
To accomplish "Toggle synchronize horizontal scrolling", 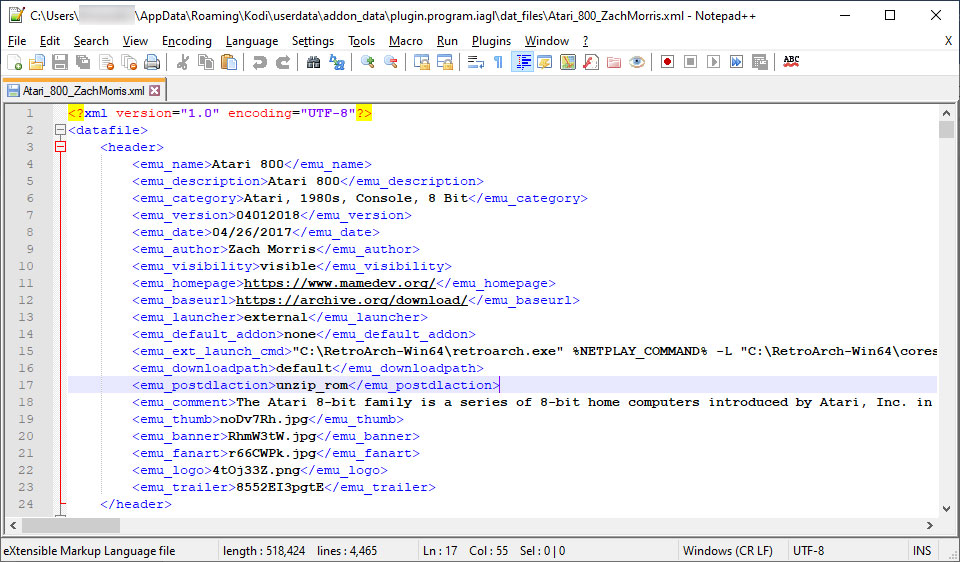I will [445, 62].
